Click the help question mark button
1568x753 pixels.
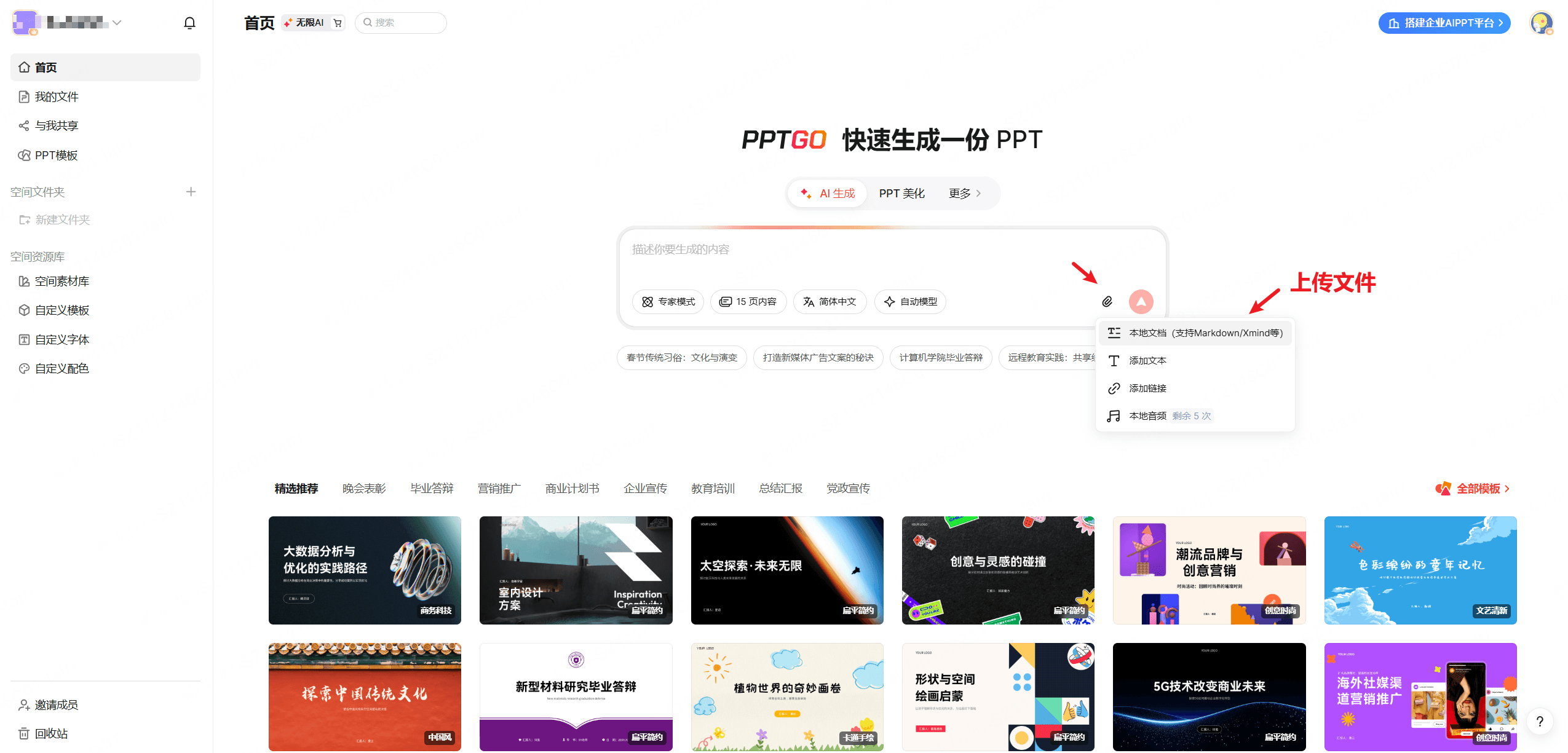pos(1540,721)
